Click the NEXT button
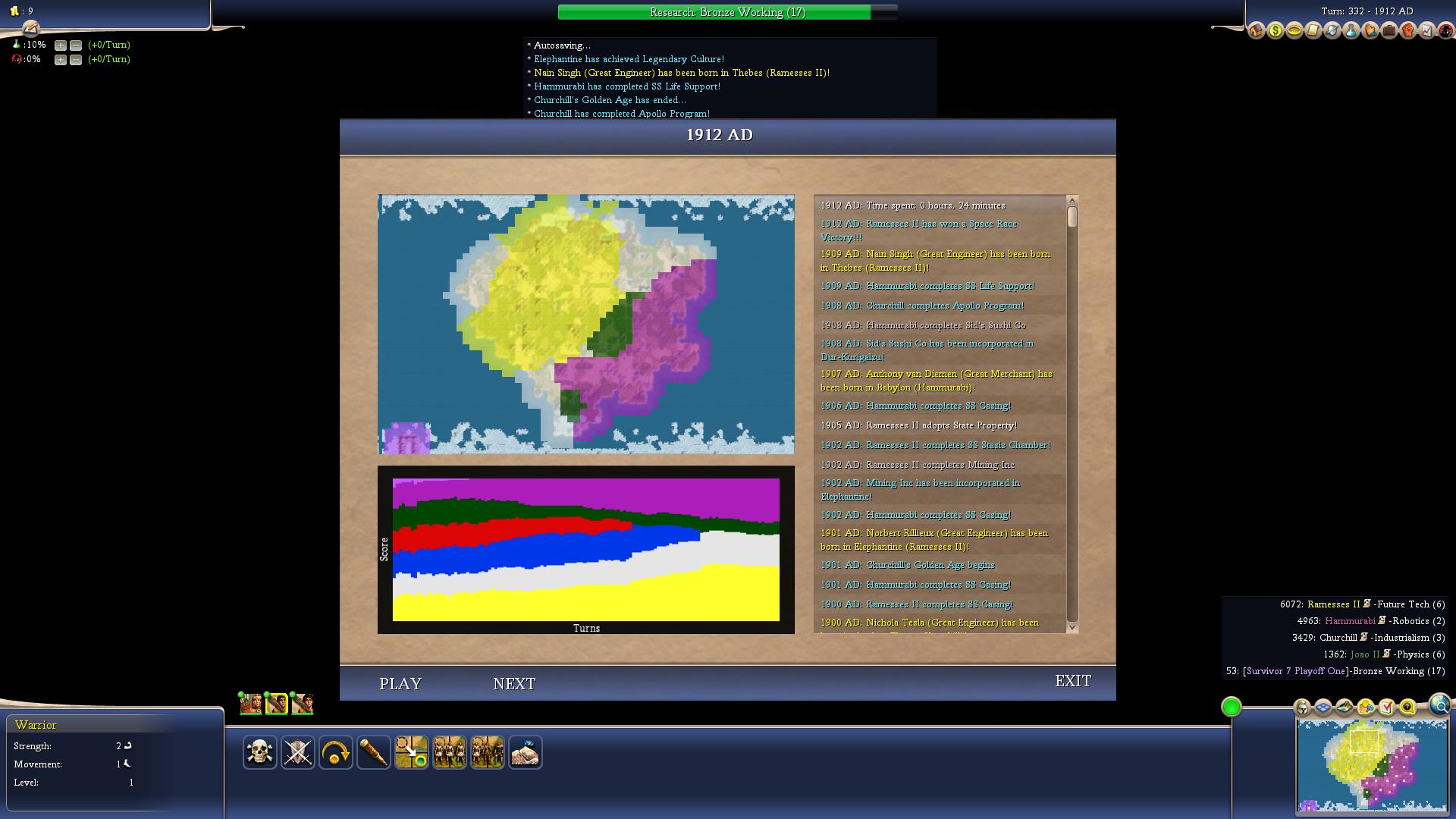The height and width of the screenshot is (819, 1456). (514, 683)
